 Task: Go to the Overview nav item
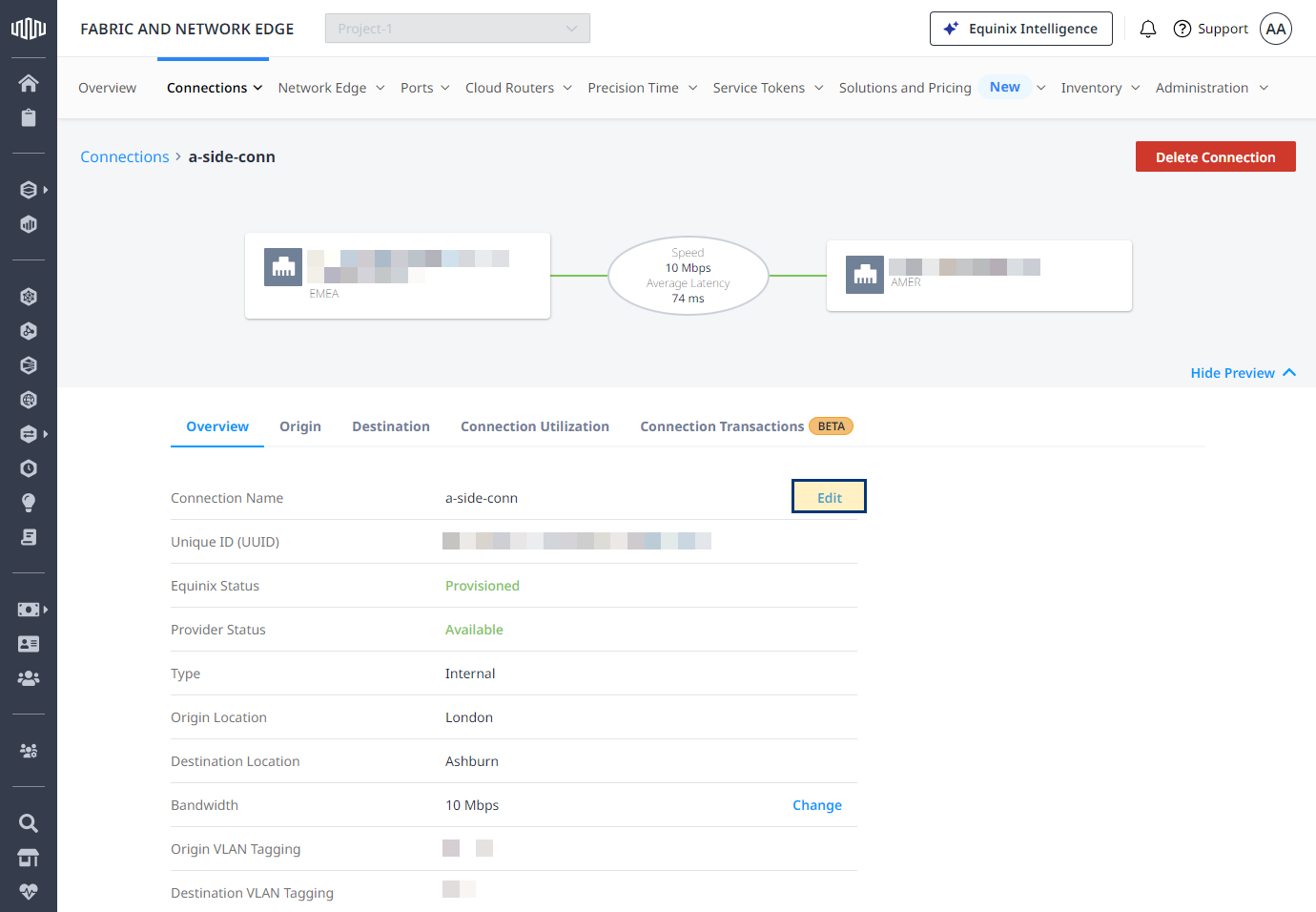[107, 88]
